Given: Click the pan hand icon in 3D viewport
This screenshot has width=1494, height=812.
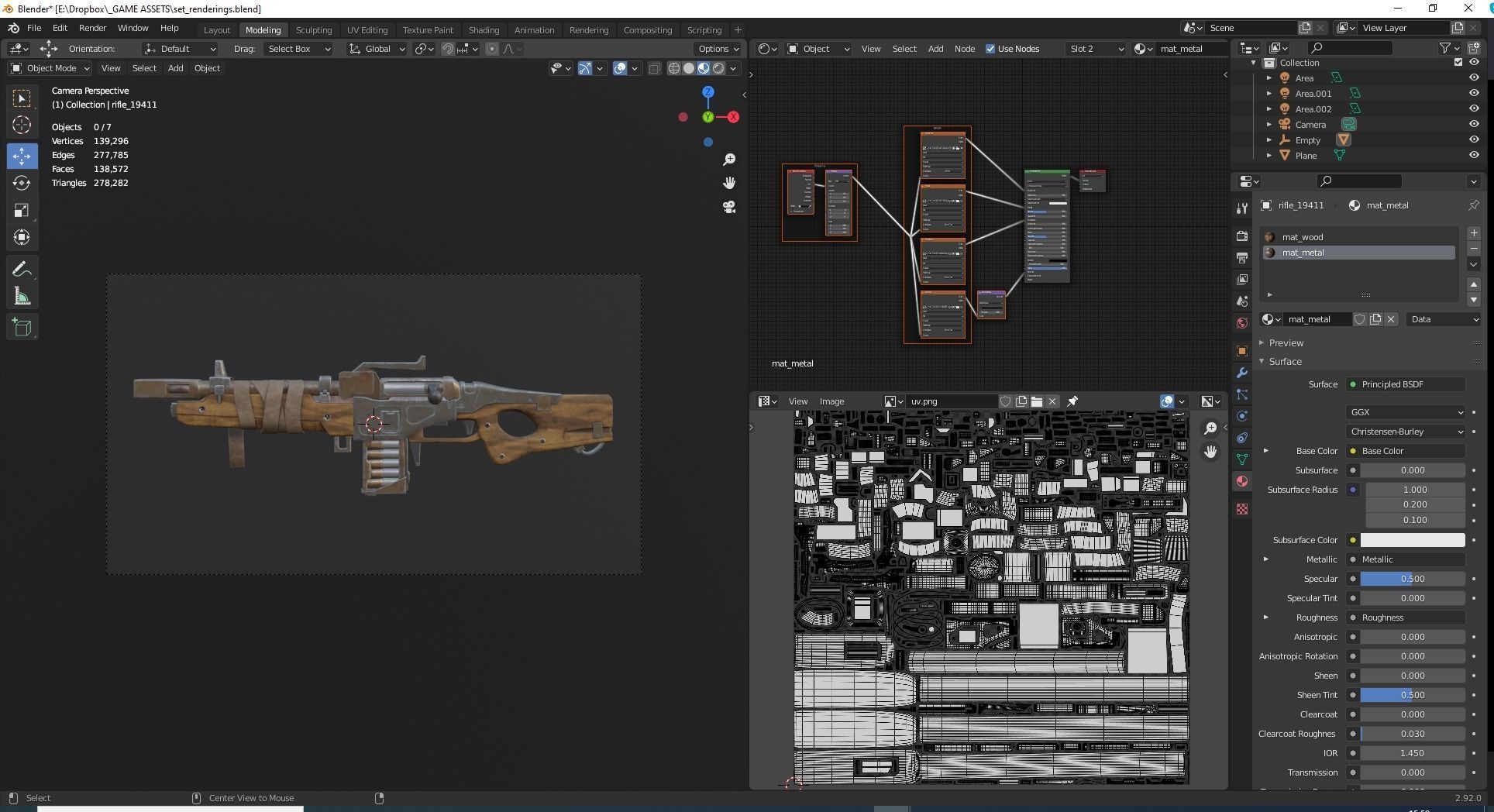Looking at the screenshot, I should [729, 183].
